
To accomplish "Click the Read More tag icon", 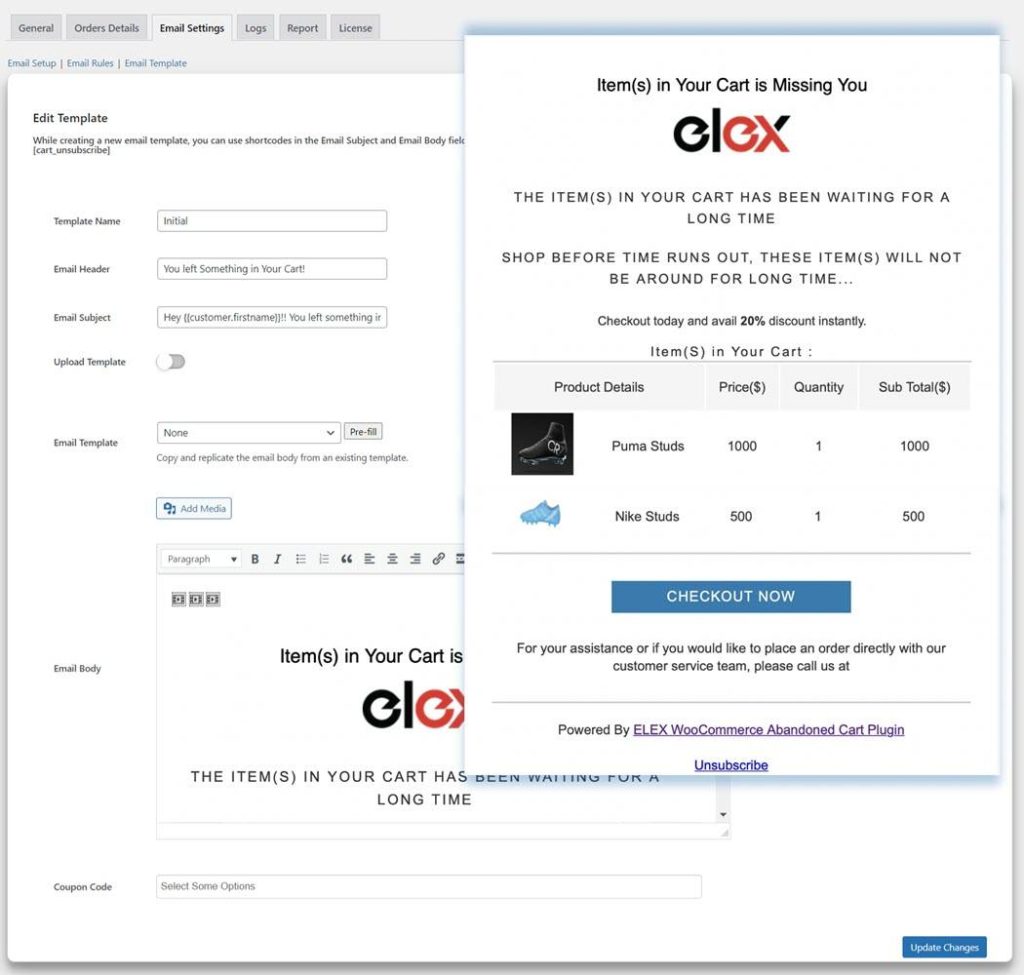I will pyautogui.click(x=460, y=559).
